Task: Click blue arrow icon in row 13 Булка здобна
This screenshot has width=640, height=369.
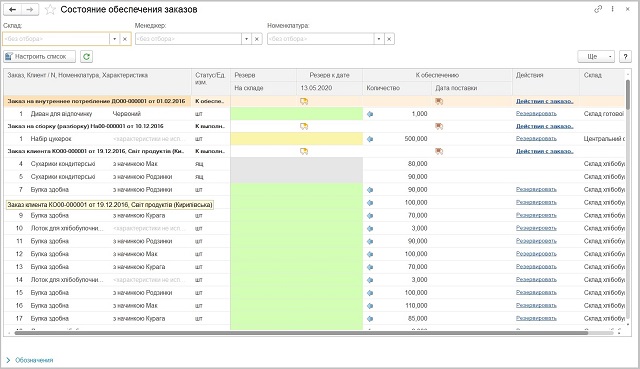Action: (370, 267)
